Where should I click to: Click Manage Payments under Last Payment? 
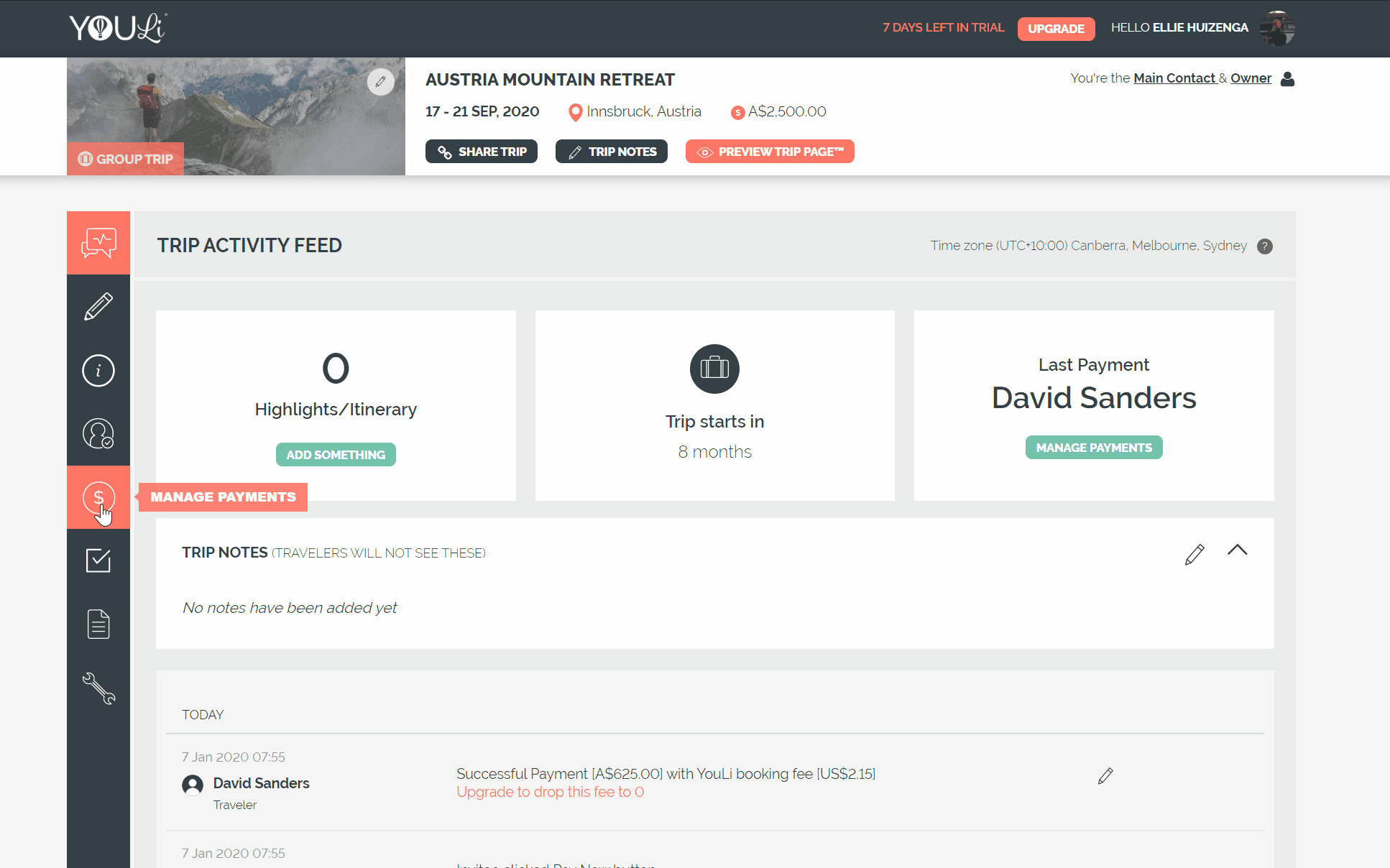pos(1094,448)
